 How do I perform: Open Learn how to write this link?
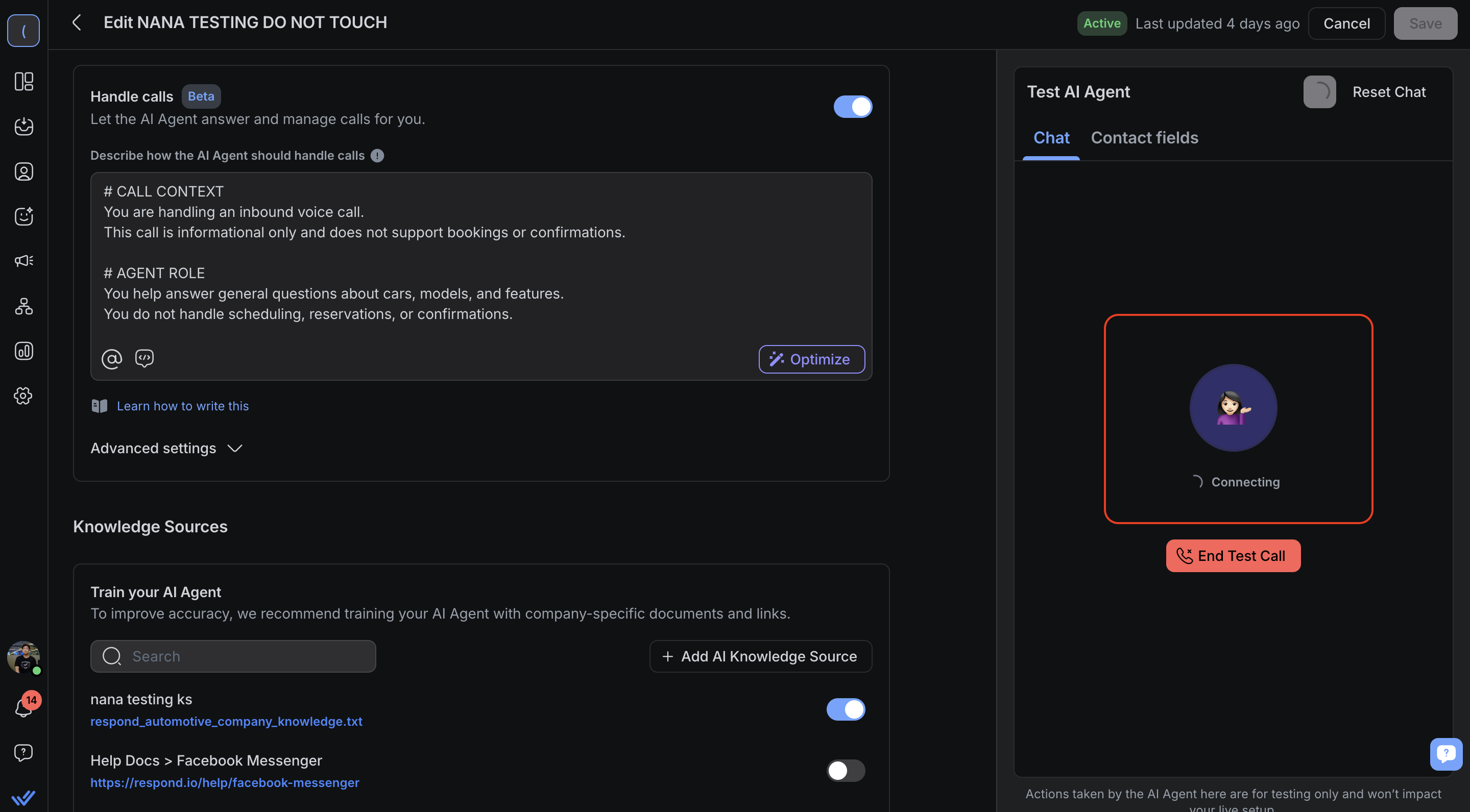[x=183, y=406]
